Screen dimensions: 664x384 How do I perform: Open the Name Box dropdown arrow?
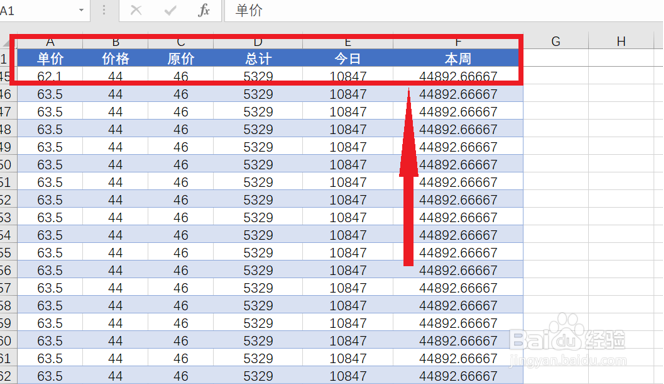click(x=81, y=10)
